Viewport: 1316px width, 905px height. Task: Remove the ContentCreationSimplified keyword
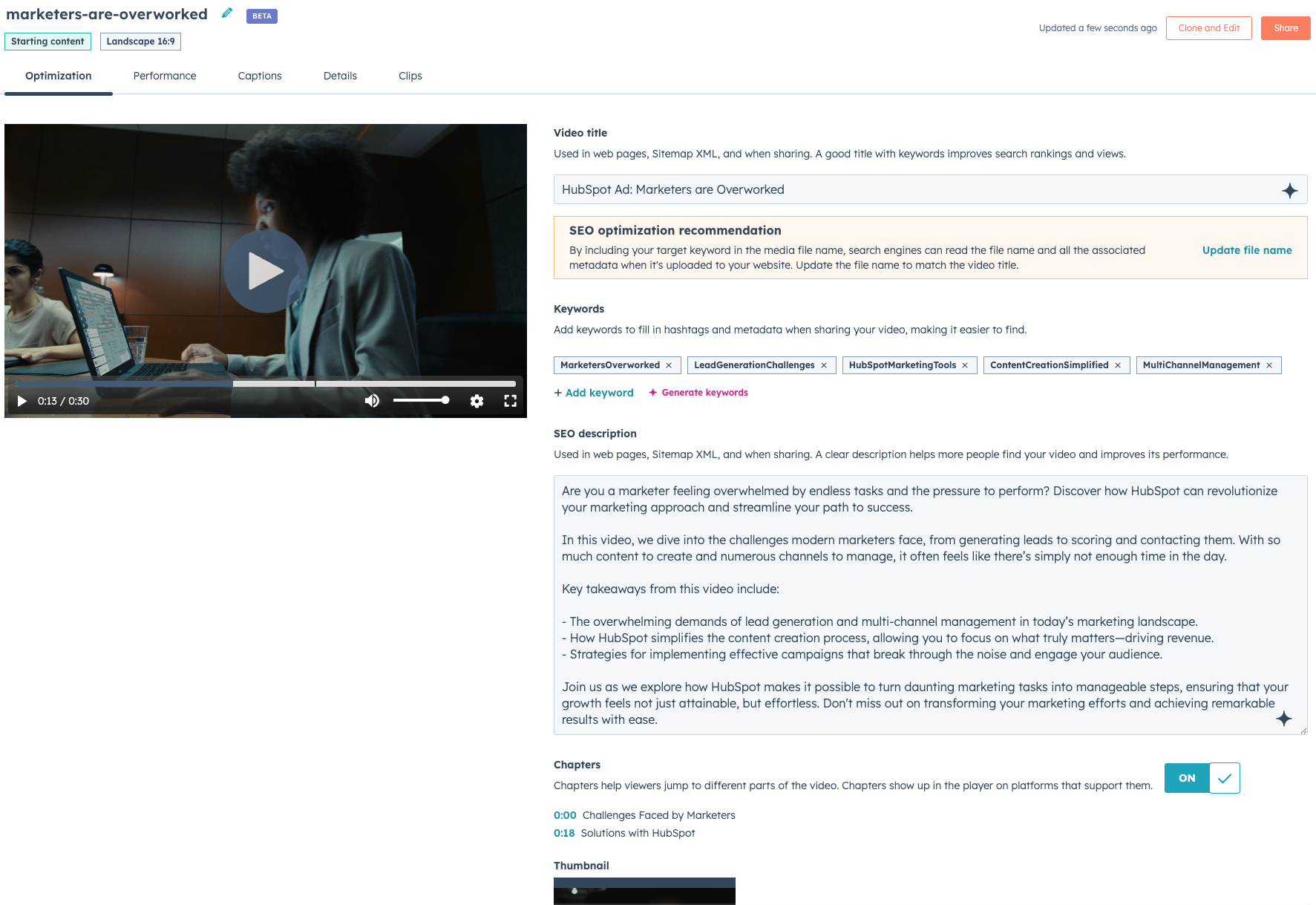[1118, 365]
